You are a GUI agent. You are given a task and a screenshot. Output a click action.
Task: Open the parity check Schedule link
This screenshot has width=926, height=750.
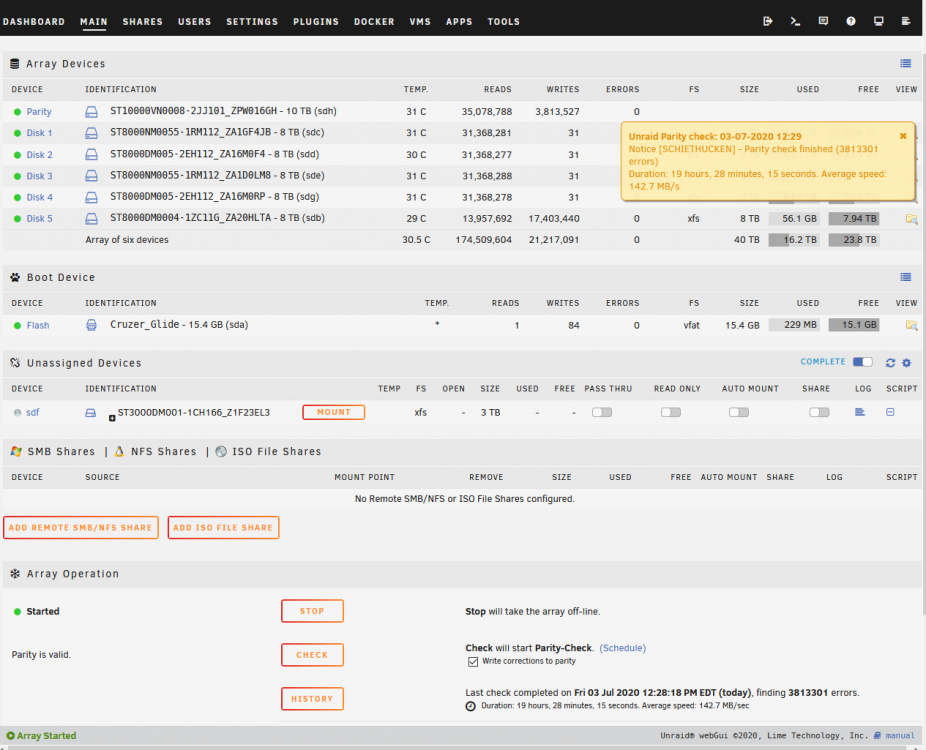622,648
